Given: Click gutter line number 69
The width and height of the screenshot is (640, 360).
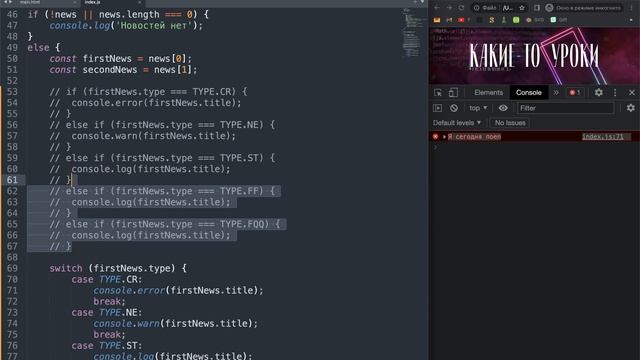Looking at the screenshot, I should click(12, 268).
